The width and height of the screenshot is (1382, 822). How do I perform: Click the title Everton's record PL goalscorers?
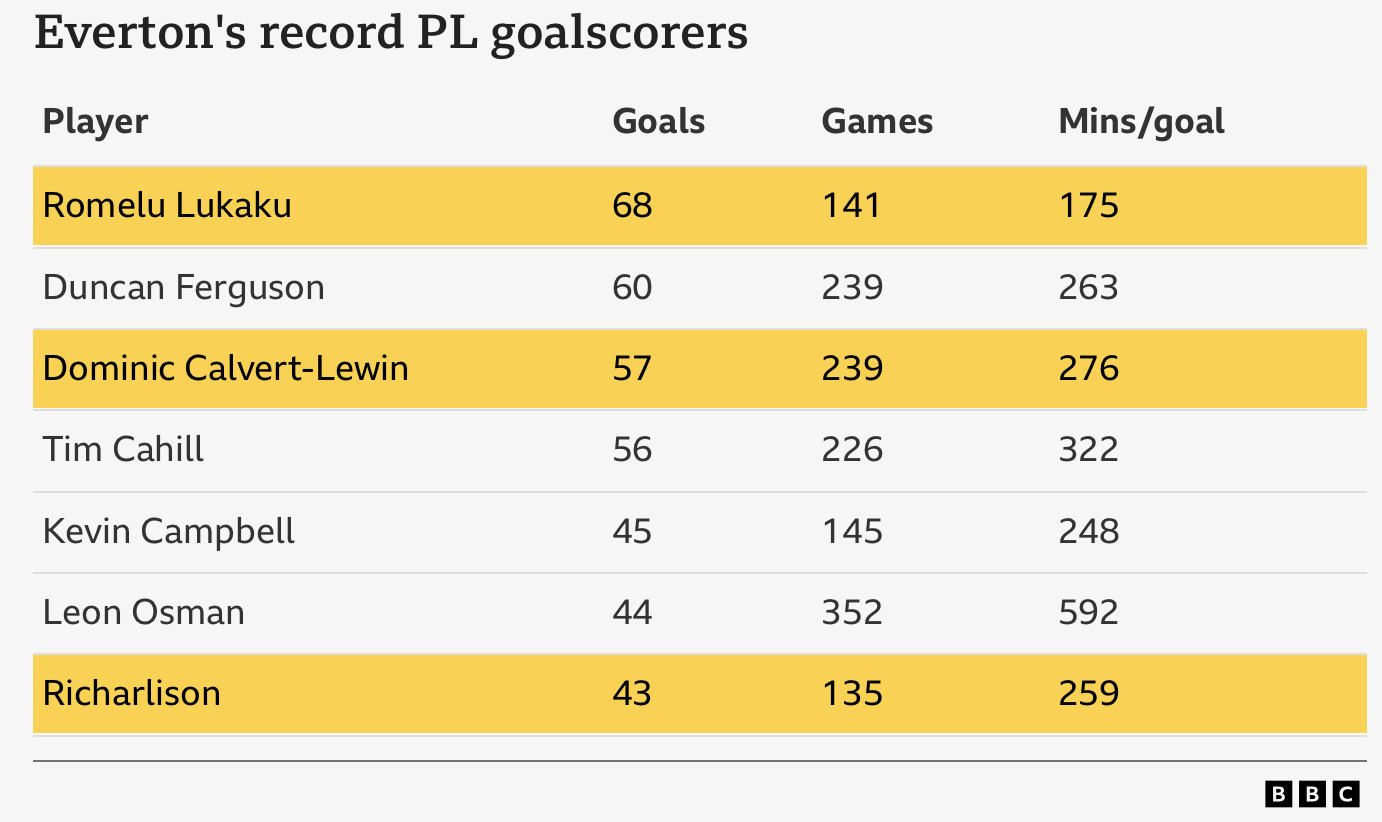pyautogui.click(x=391, y=33)
